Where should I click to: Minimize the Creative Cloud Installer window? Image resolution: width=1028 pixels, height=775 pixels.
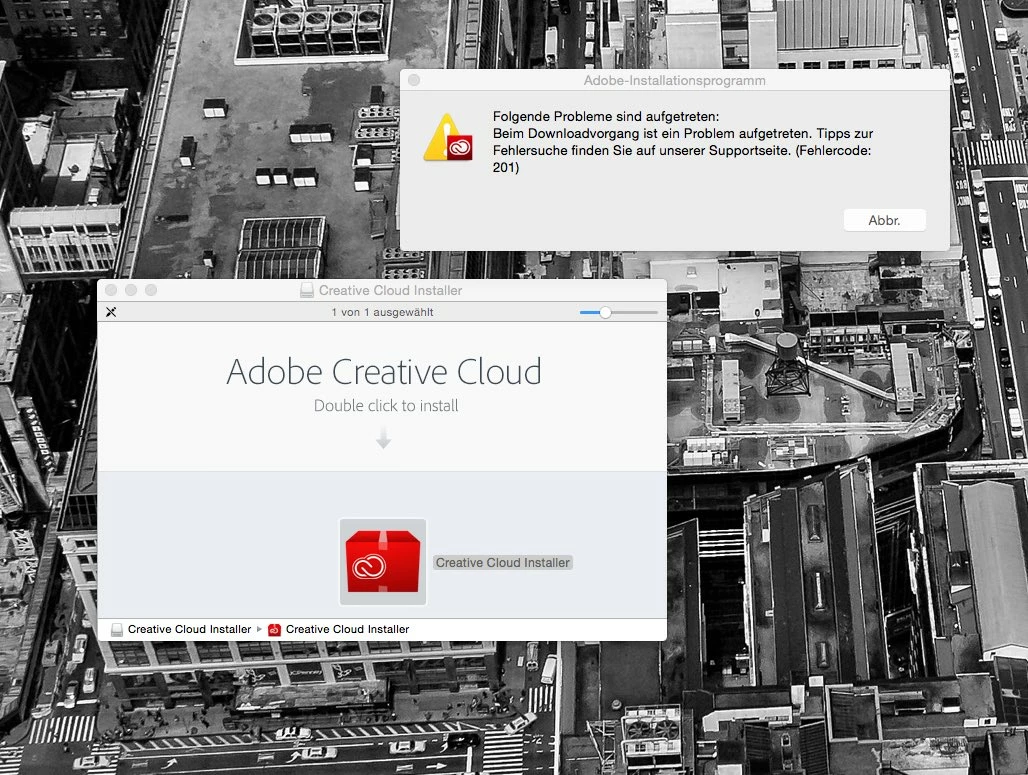pyautogui.click(x=131, y=290)
